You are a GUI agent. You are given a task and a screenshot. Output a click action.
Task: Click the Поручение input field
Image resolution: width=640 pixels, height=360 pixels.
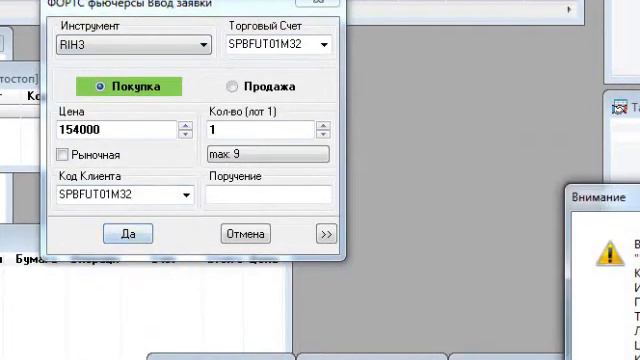[x=269, y=195]
